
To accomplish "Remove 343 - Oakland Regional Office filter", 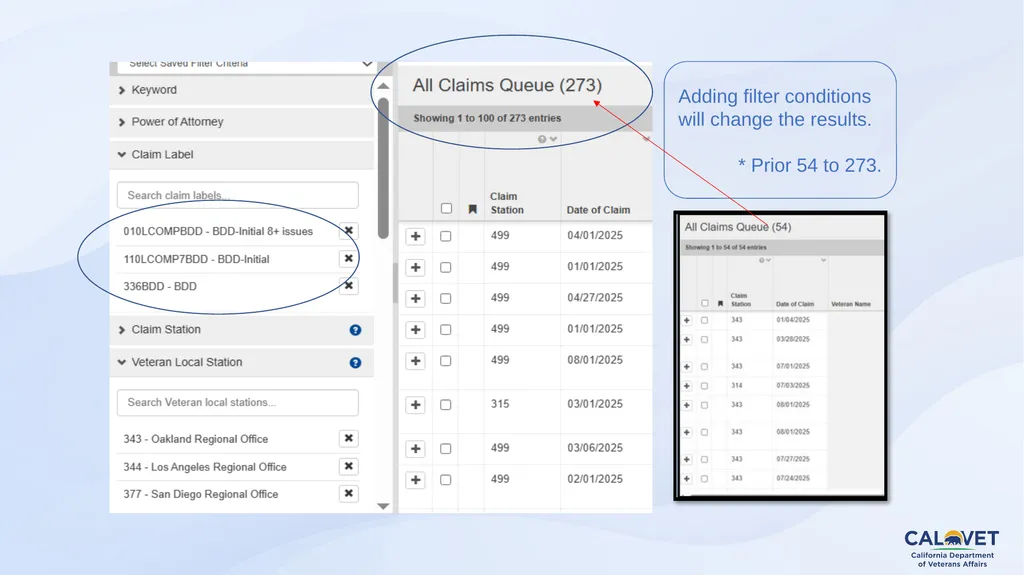I will point(349,438).
